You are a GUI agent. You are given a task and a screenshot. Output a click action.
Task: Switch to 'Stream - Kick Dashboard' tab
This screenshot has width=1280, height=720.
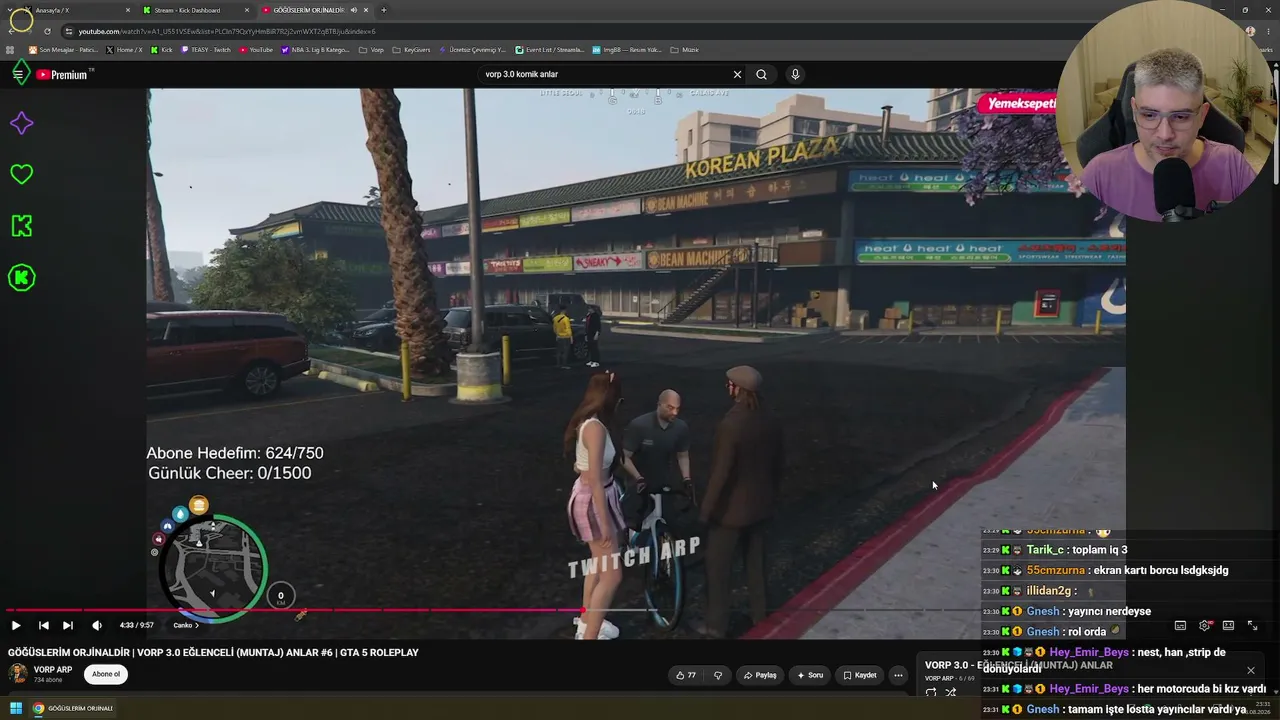[x=195, y=10]
